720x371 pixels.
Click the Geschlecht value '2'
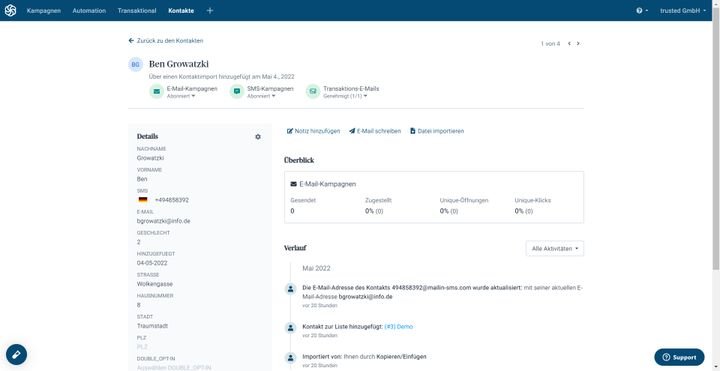coord(139,242)
